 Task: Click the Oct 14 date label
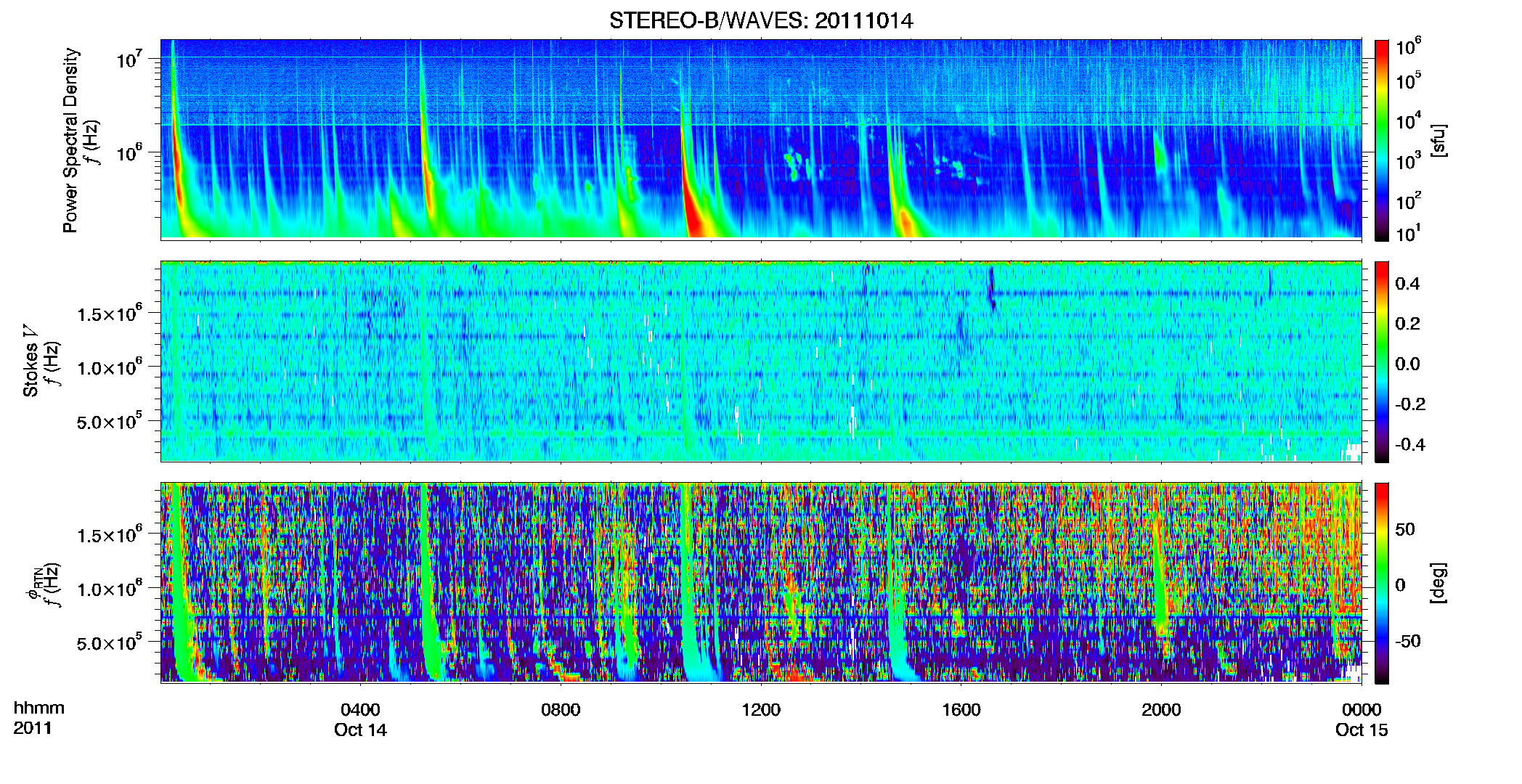pos(361,730)
